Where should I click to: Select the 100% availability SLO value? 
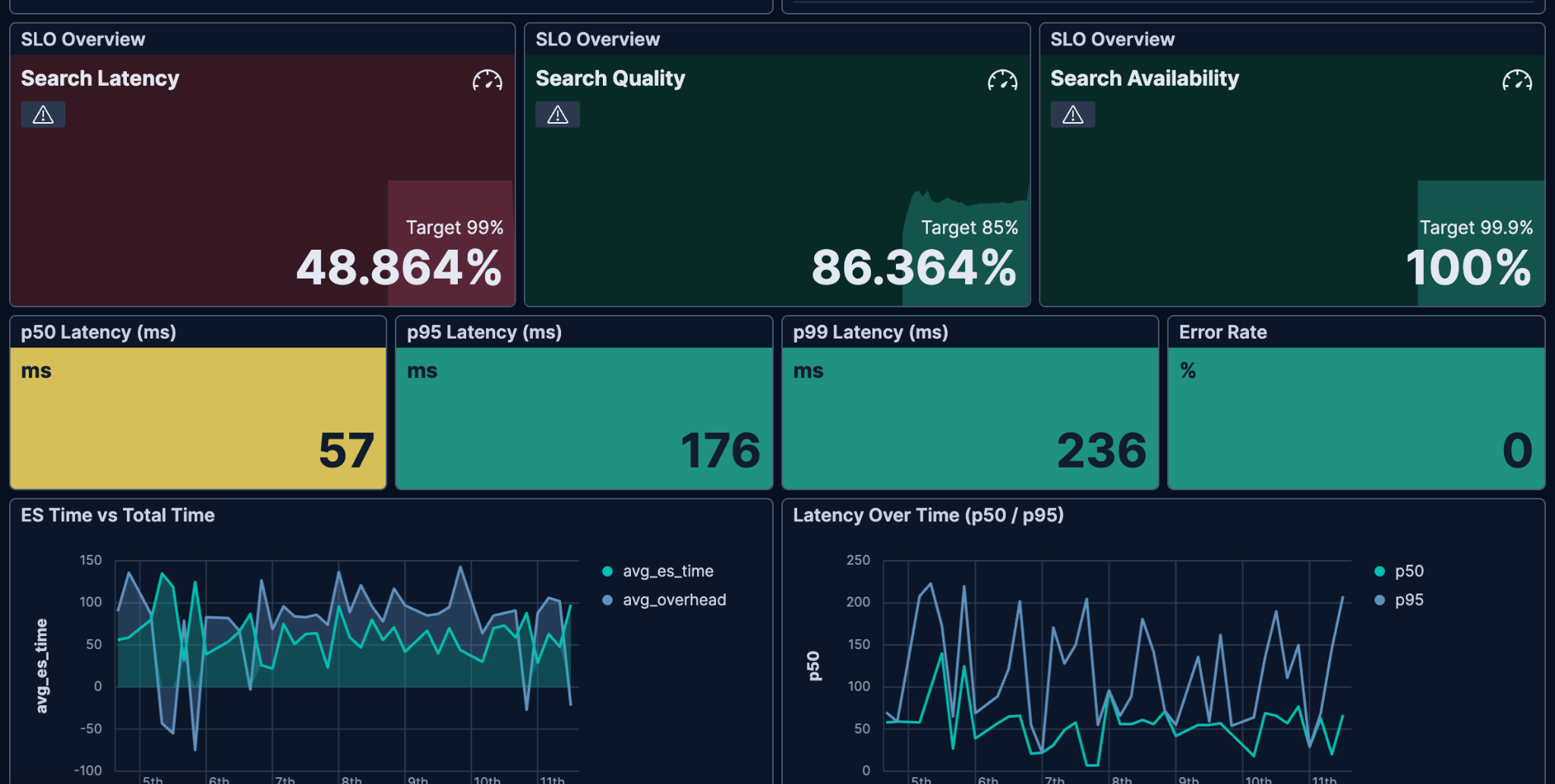[1468, 268]
